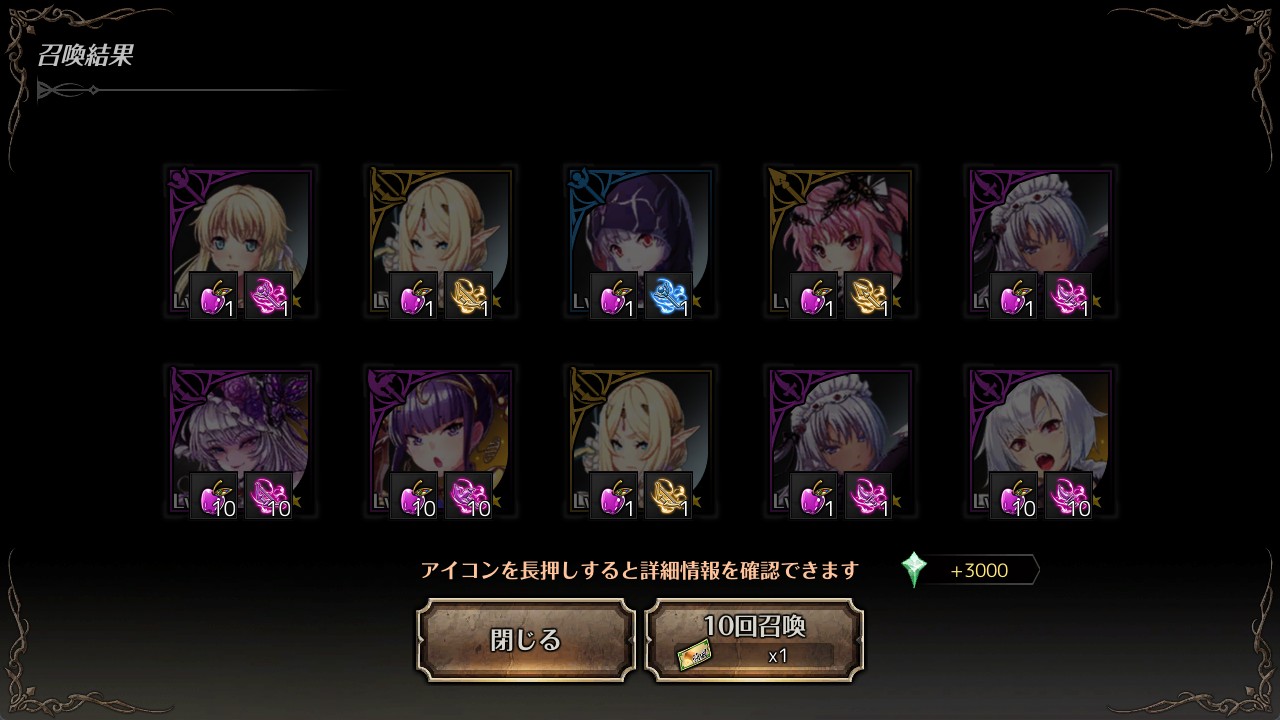Select the green crystal gem icon
The width and height of the screenshot is (1280, 720).
(x=914, y=570)
